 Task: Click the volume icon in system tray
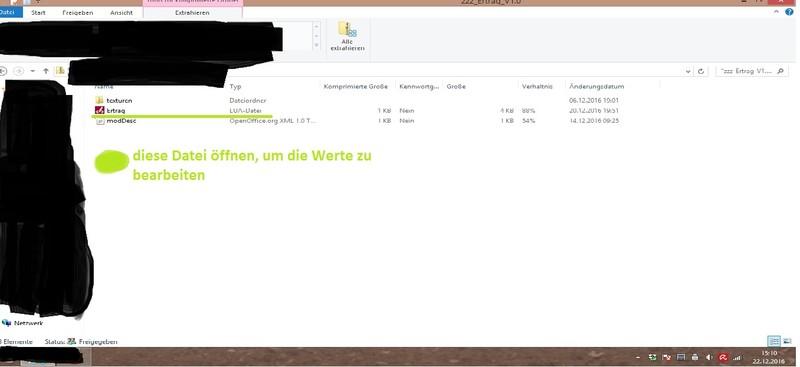click(709, 357)
